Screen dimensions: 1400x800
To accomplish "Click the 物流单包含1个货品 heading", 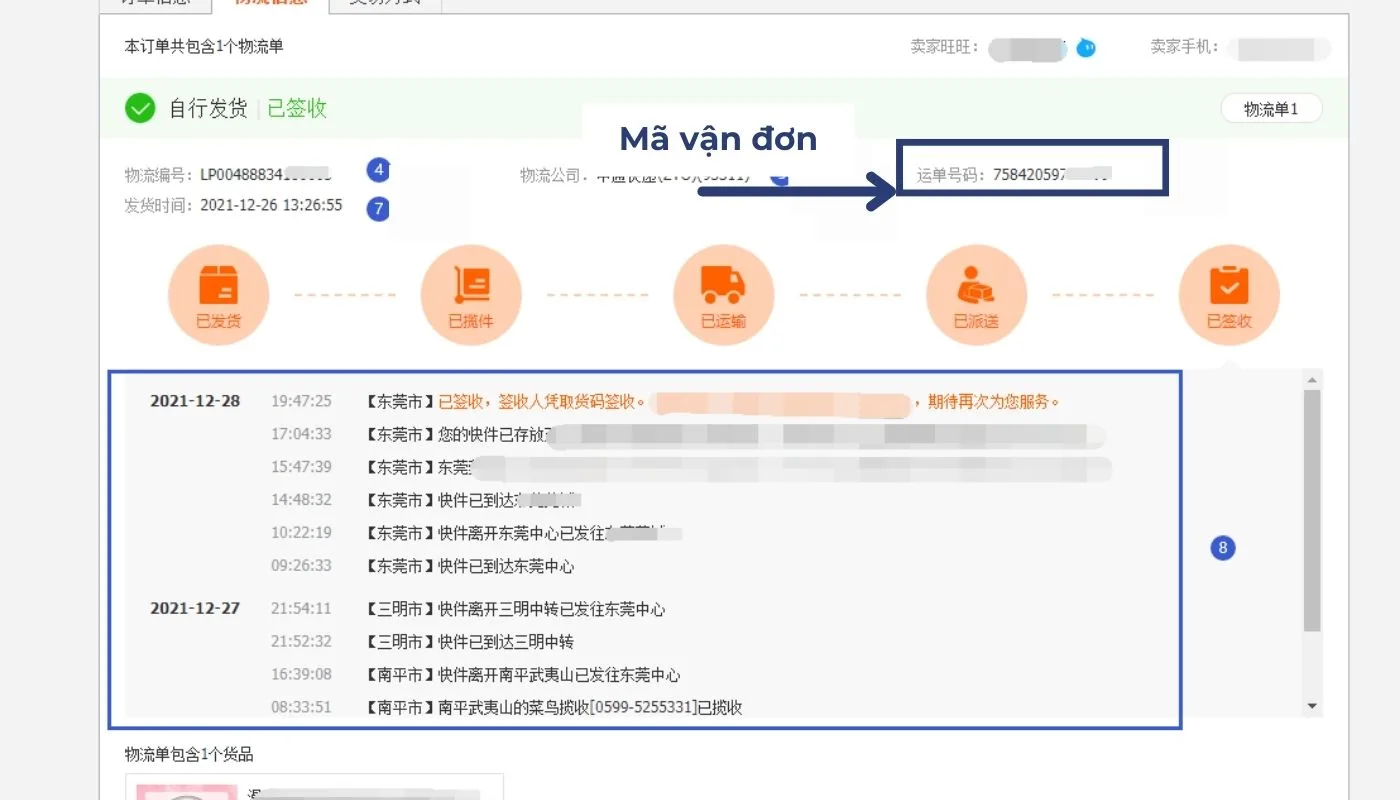I will click(x=189, y=754).
